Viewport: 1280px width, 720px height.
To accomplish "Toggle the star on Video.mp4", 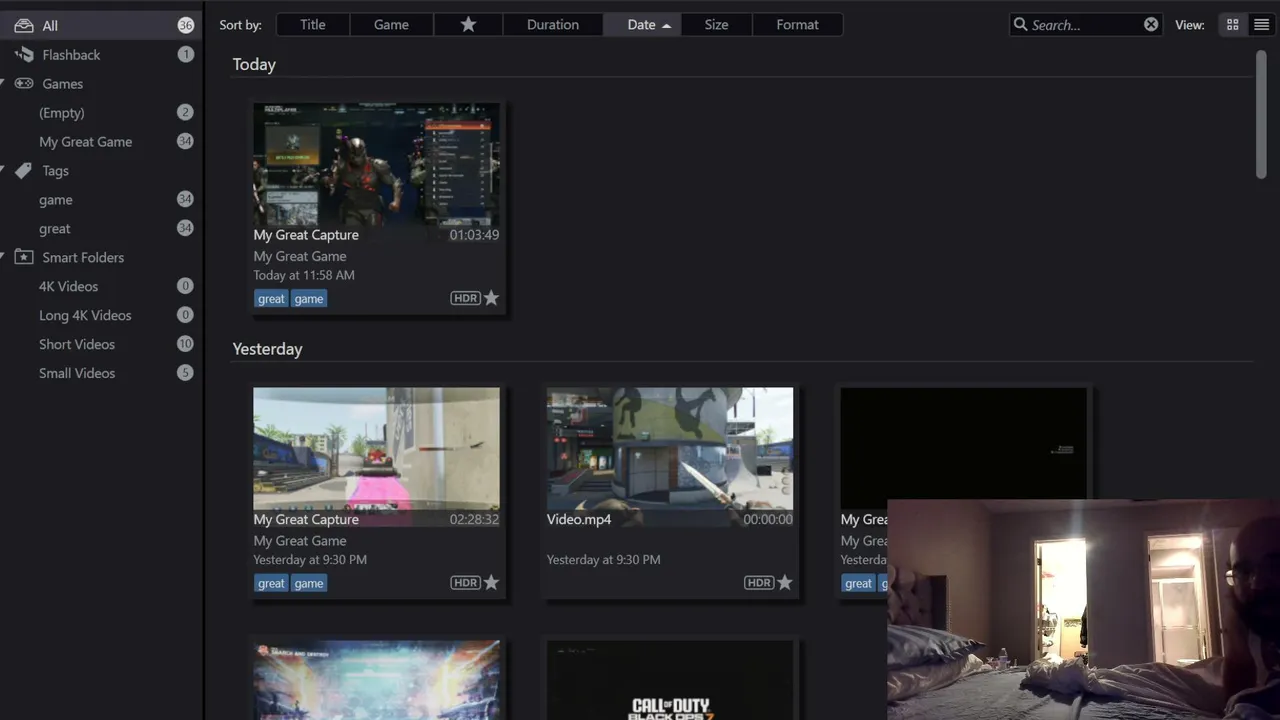I will (x=785, y=583).
